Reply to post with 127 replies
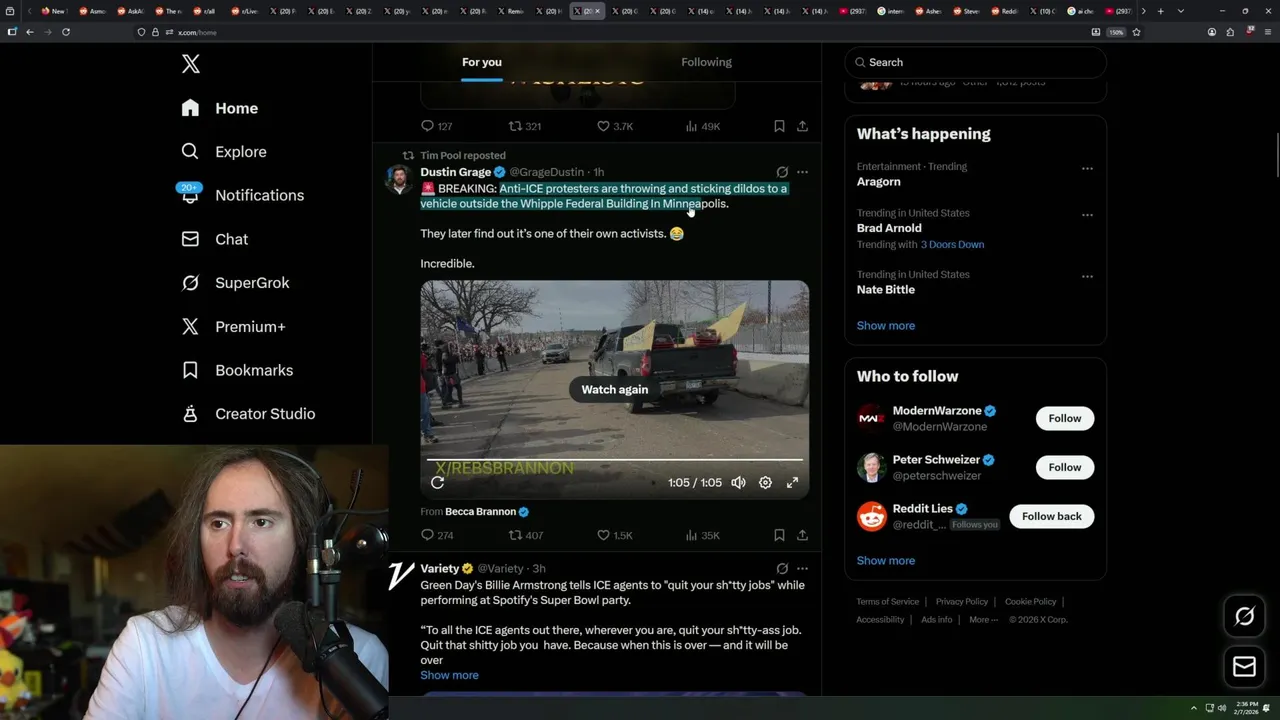 point(437,126)
